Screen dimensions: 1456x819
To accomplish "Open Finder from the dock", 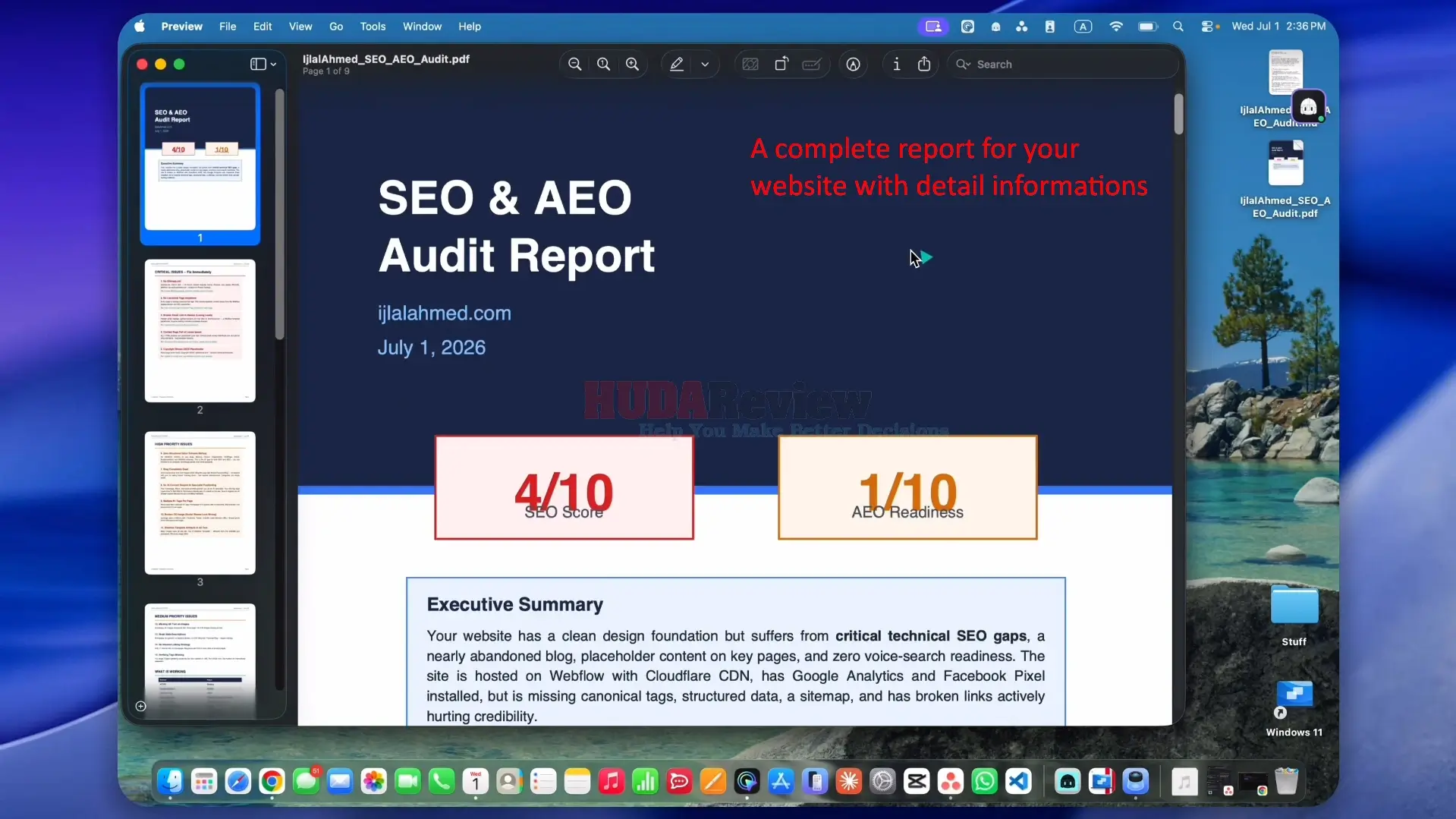I will pyautogui.click(x=170, y=781).
